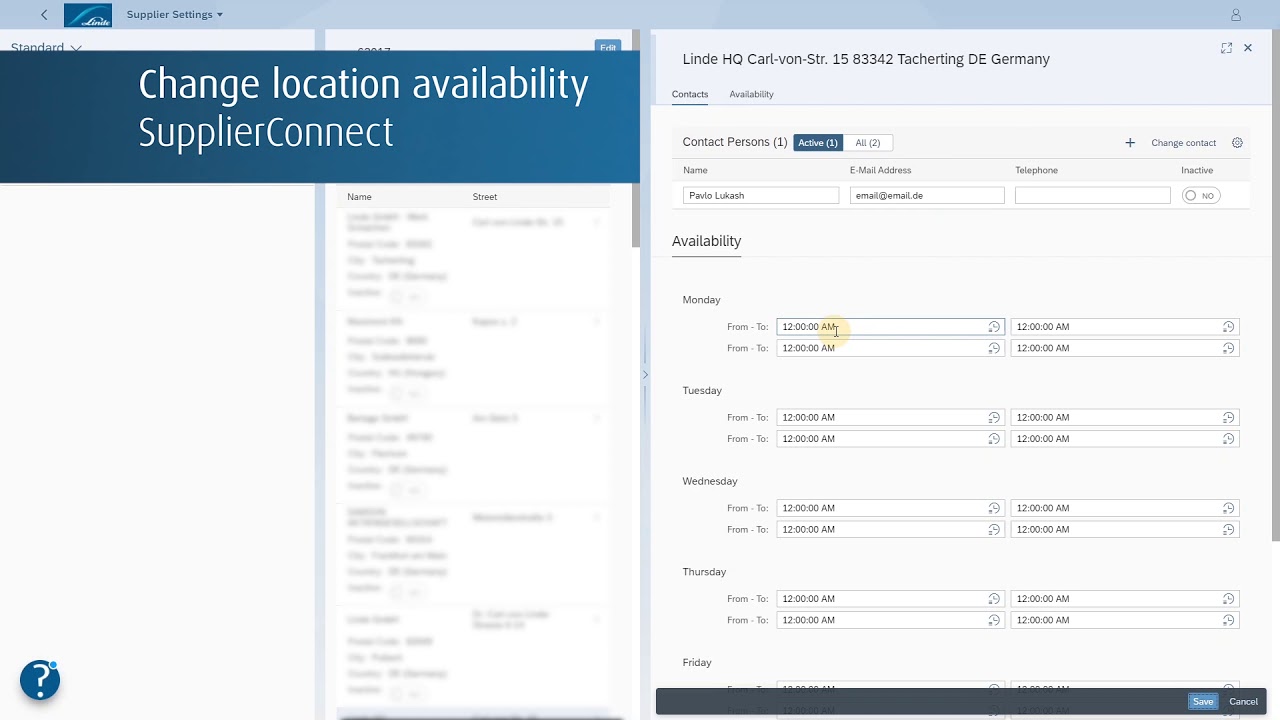Open time picker for Thursday second From
This screenshot has height=720, width=1280.
point(994,620)
